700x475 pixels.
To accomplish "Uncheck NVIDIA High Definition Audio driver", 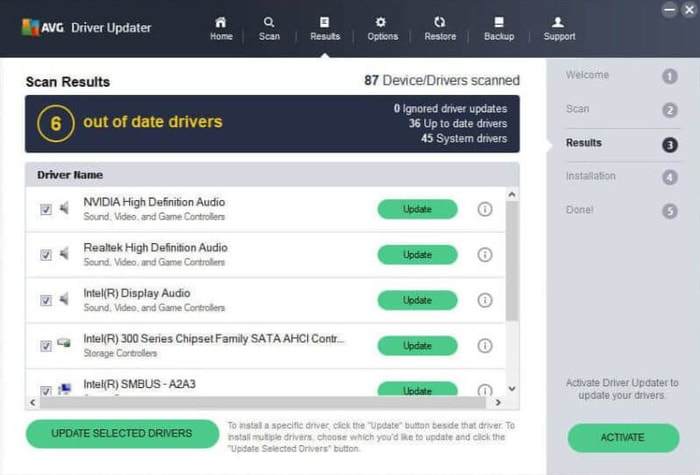I will click(x=46, y=209).
